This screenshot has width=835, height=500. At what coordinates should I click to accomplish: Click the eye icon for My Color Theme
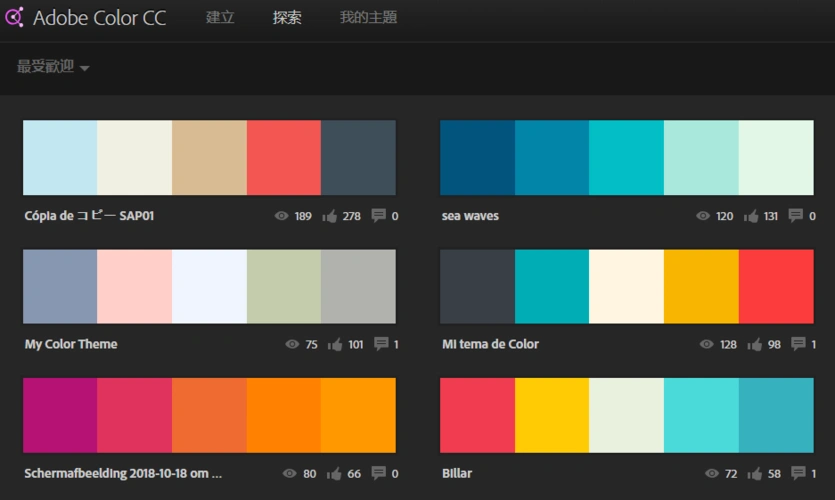tap(292, 344)
